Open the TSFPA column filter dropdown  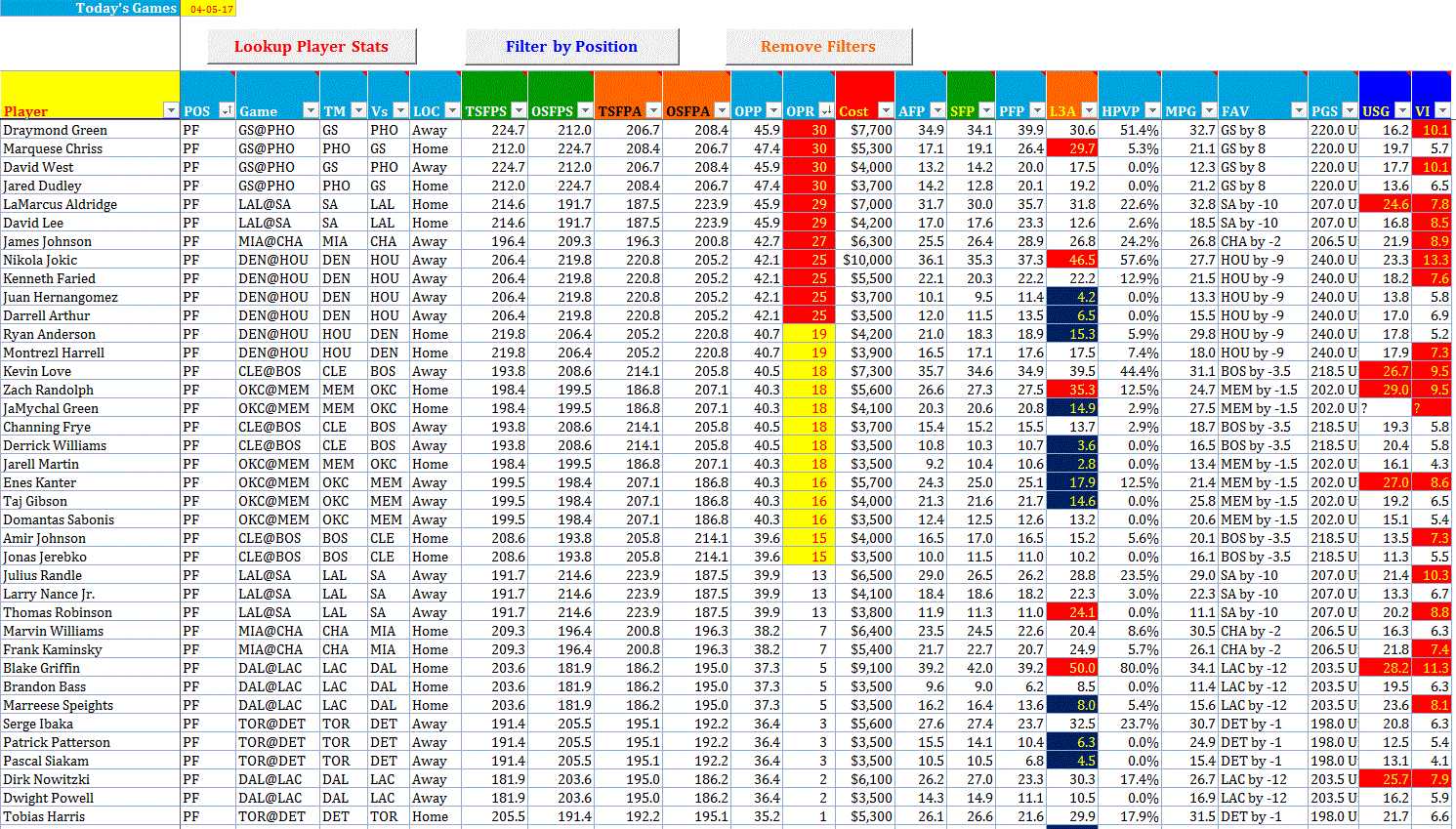653,110
